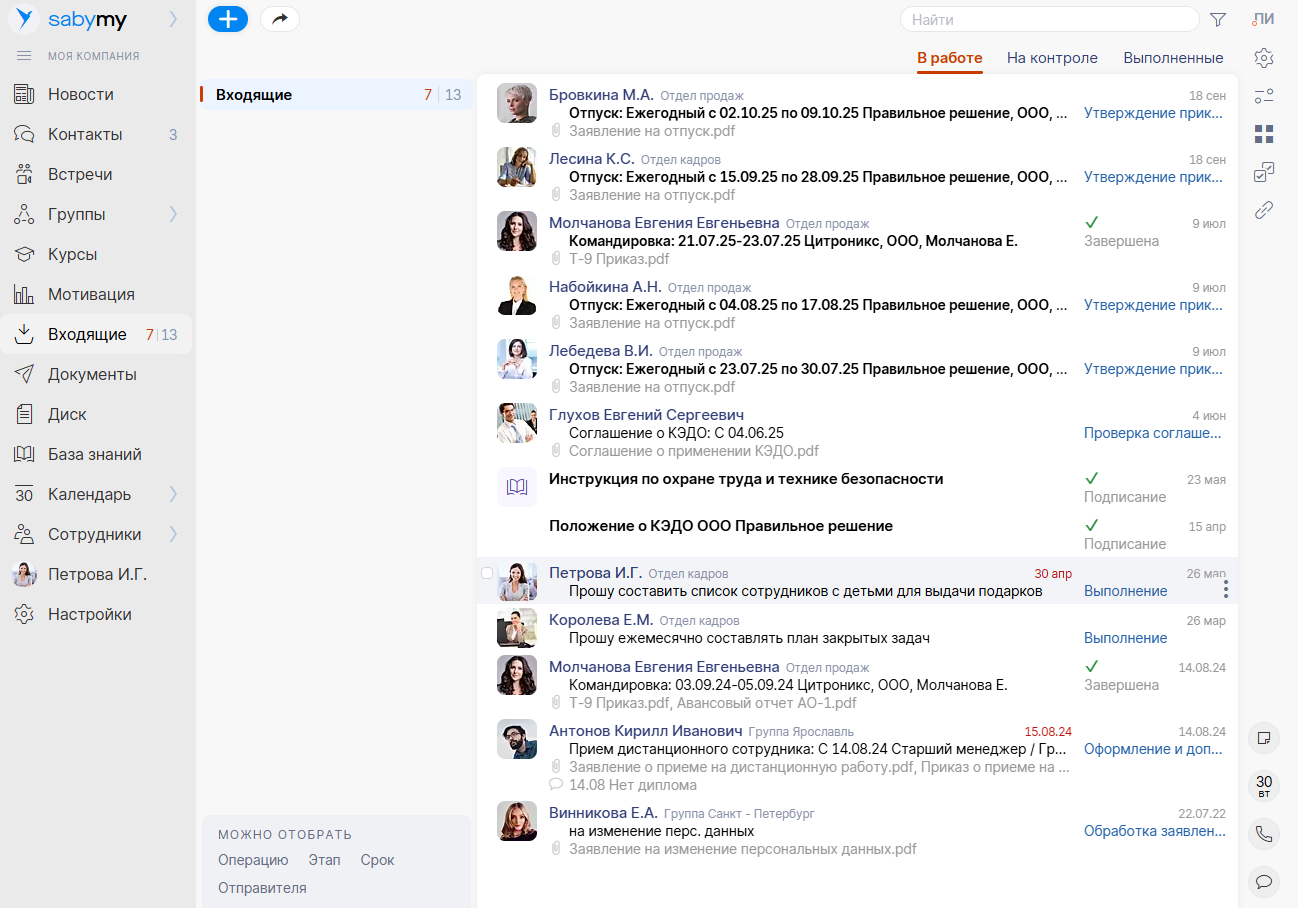1298x908 pixels.
Task: Open the chat messages bubble icon
Action: pyautogui.click(x=1264, y=881)
